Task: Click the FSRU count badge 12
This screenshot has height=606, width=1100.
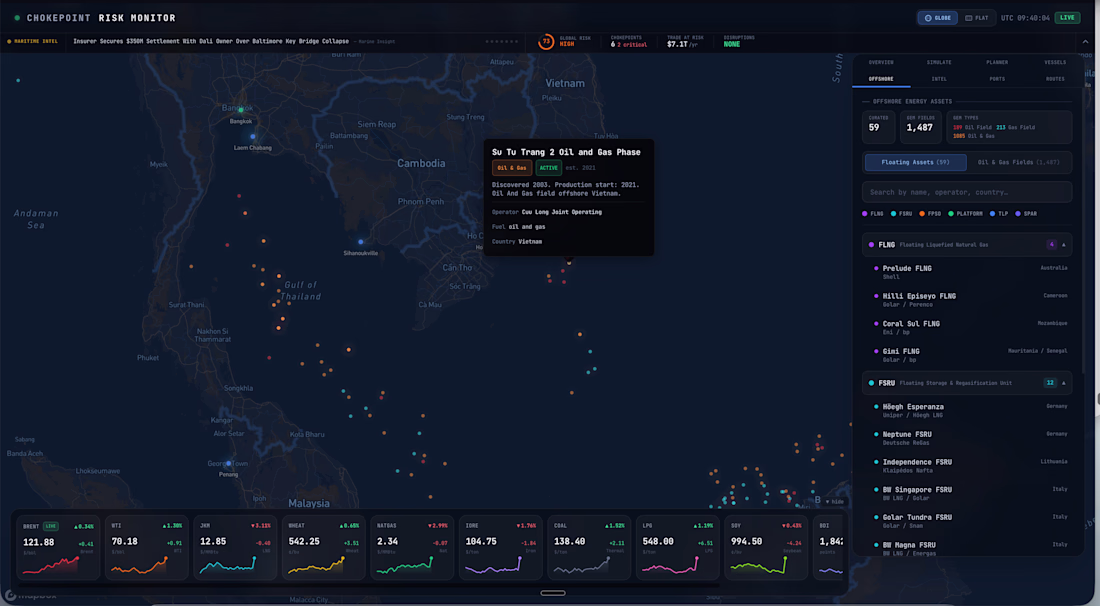Action: (1049, 383)
